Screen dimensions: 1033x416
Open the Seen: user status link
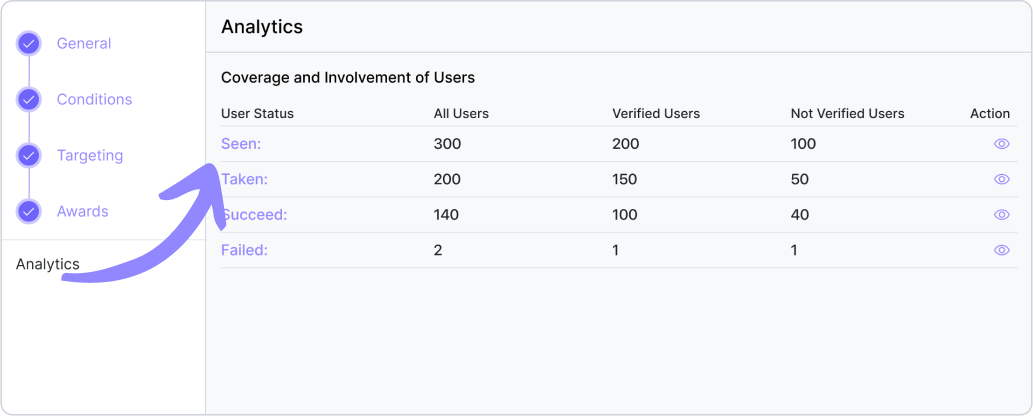tap(241, 144)
